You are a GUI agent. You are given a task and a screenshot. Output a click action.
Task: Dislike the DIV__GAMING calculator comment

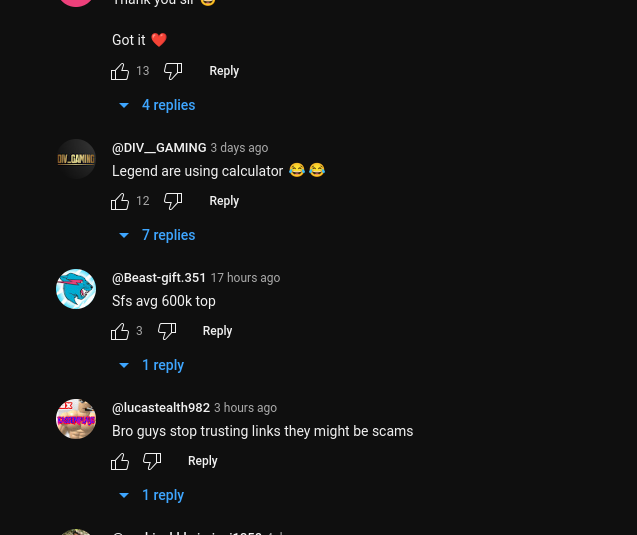173,201
